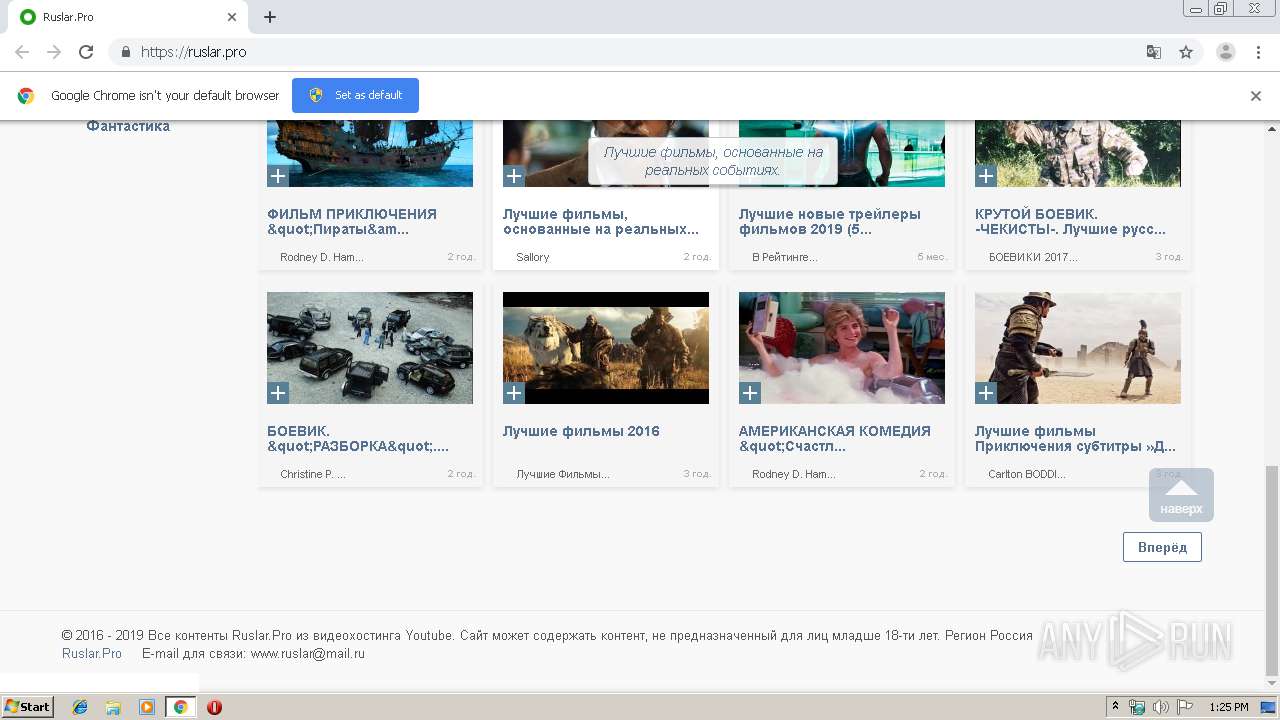Click plus icon on the БОЕВИК РАЗБОРКА thumbnail
The height and width of the screenshot is (720, 1280).
point(277,393)
